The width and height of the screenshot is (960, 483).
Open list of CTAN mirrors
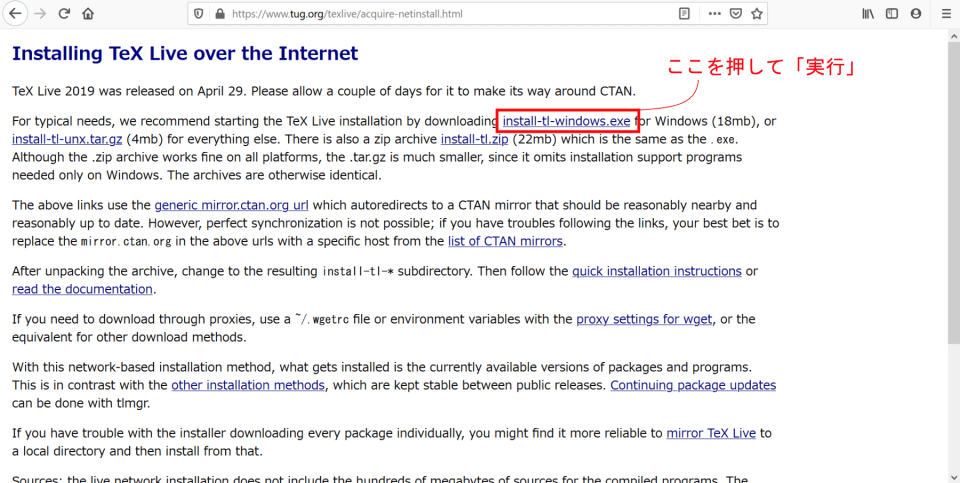505,241
